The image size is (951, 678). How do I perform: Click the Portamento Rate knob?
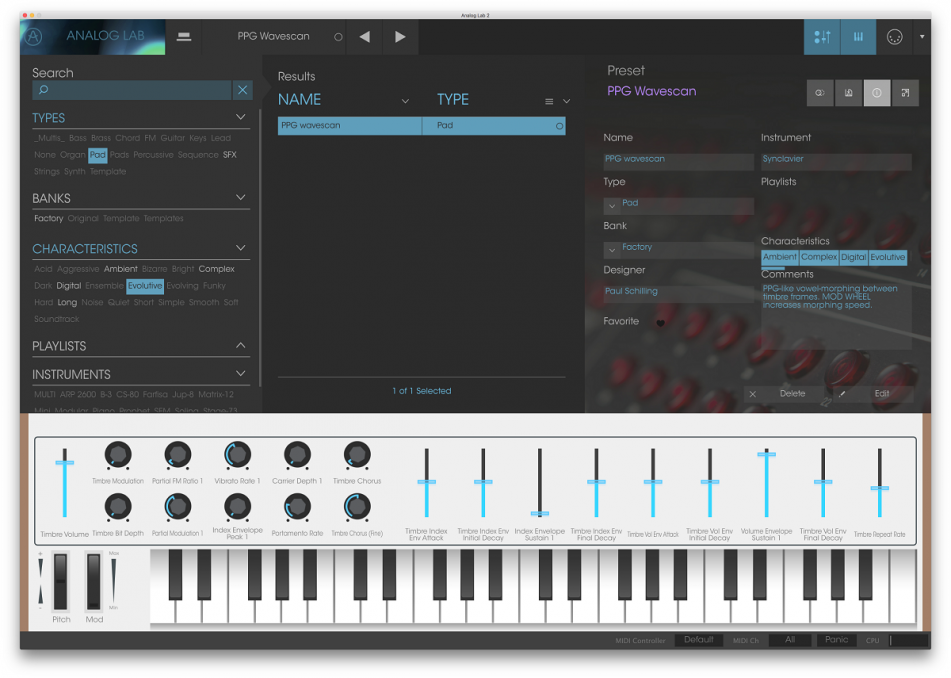point(297,507)
